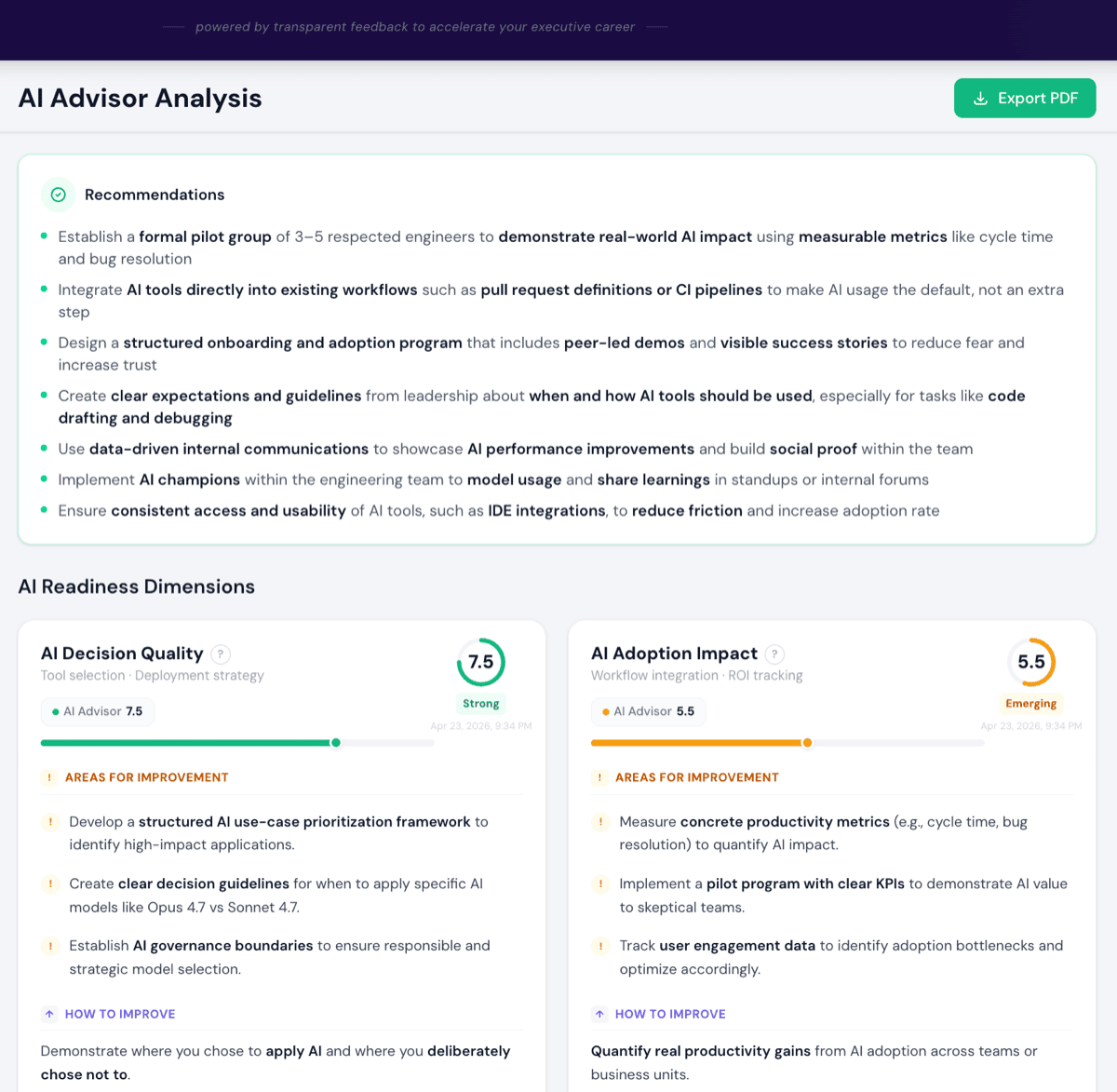Screen dimensions: 1117x1092
Task: Click the orange progress bar handle
Action: [x=807, y=743]
